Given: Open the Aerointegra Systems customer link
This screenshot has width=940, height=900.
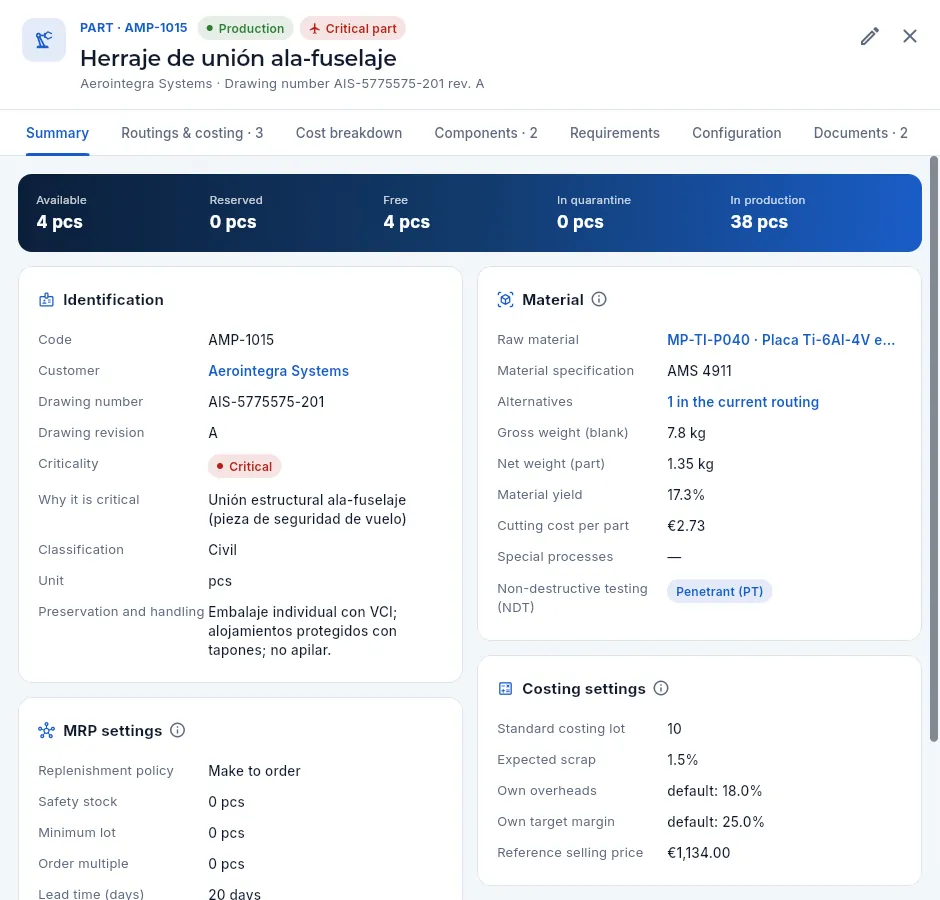Looking at the screenshot, I should tap(278, 371).
